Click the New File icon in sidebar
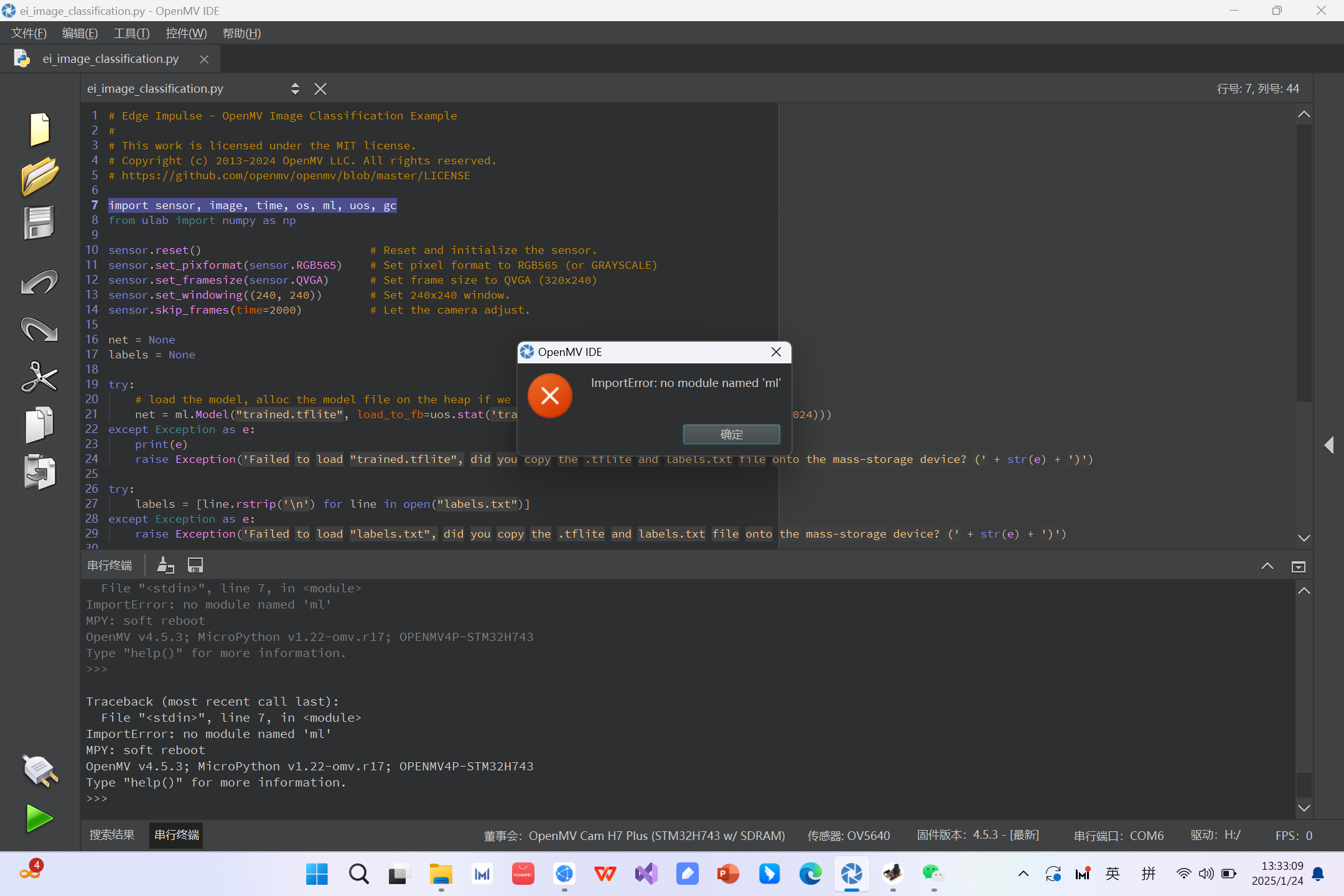 (x=40, y=129)
